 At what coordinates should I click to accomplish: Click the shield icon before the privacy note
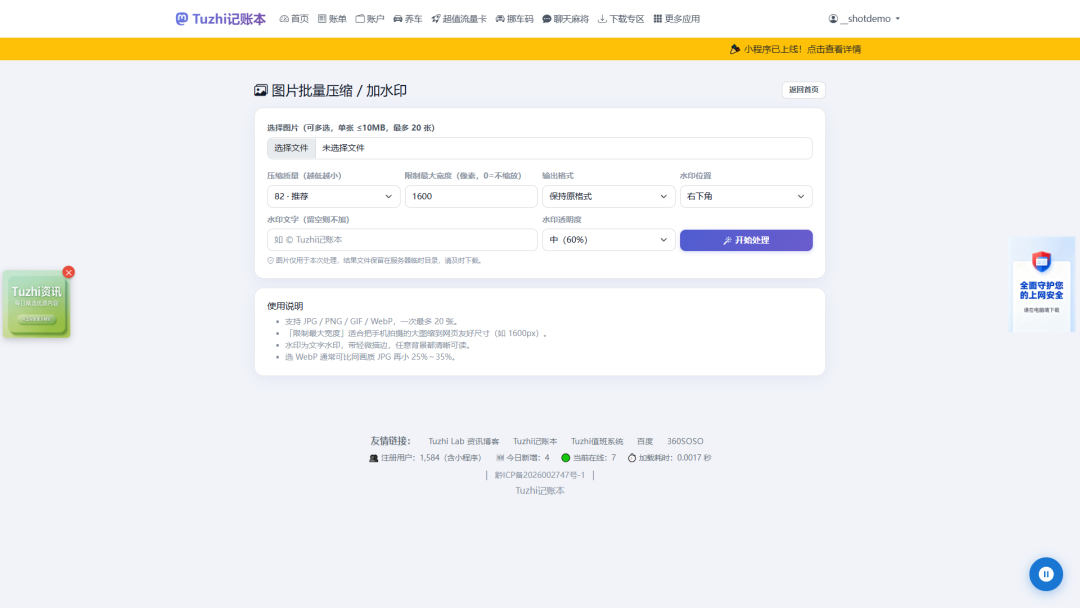[x=271, y=260]
